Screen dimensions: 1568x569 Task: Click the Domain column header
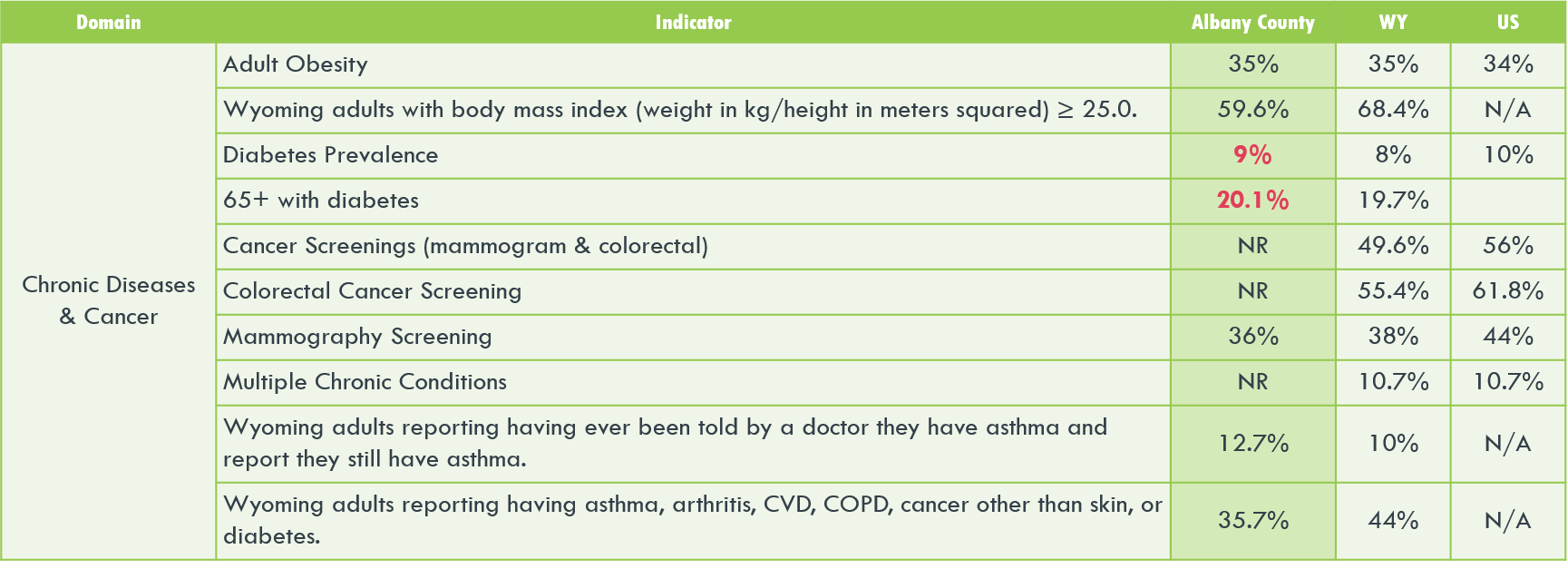point(108,23)
